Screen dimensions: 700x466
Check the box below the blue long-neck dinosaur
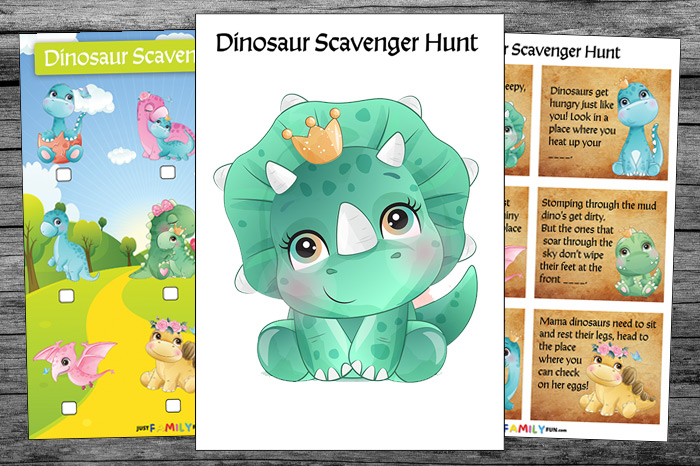click(67, 295)
